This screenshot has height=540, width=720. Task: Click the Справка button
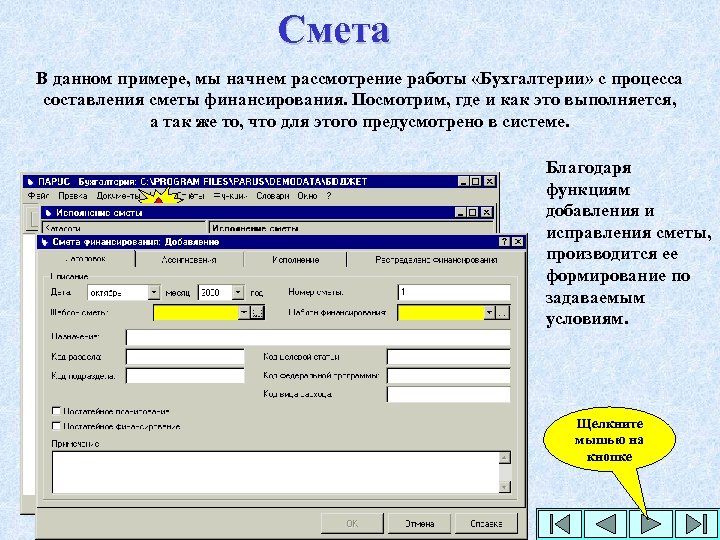[486, 523]
